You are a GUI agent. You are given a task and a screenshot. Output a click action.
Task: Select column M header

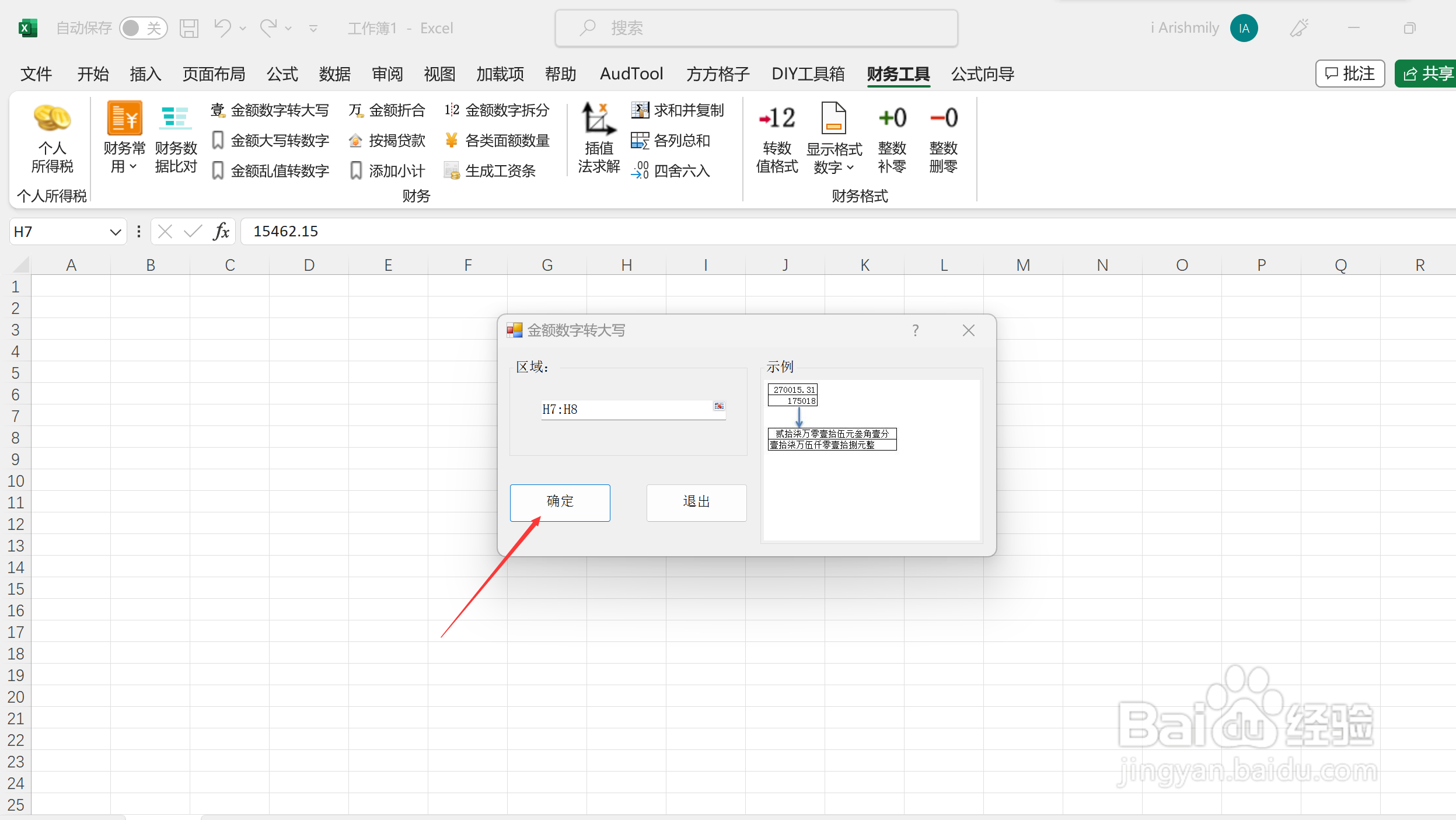coord(1023,265)
